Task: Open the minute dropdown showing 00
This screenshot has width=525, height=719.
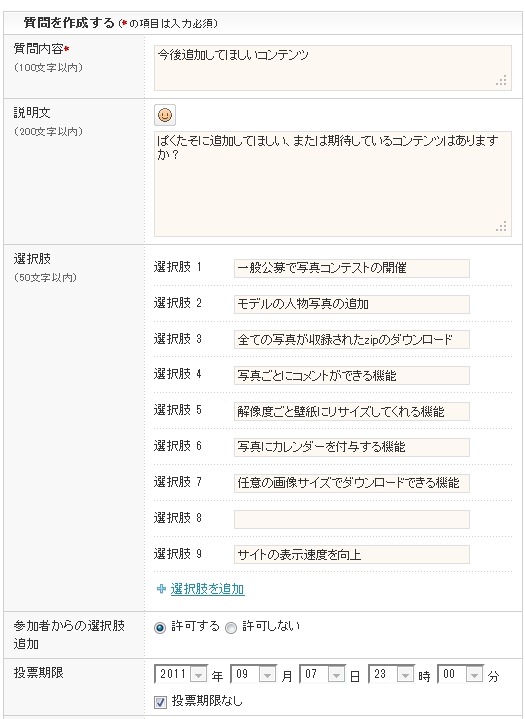Action: point(461,674)
